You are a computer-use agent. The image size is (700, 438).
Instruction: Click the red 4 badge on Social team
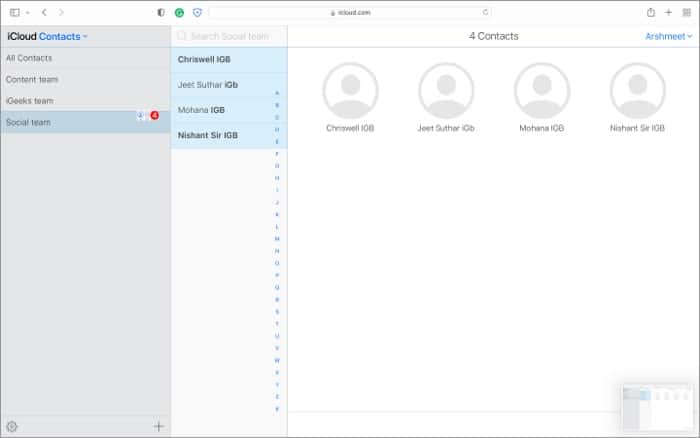click(154, 116)
